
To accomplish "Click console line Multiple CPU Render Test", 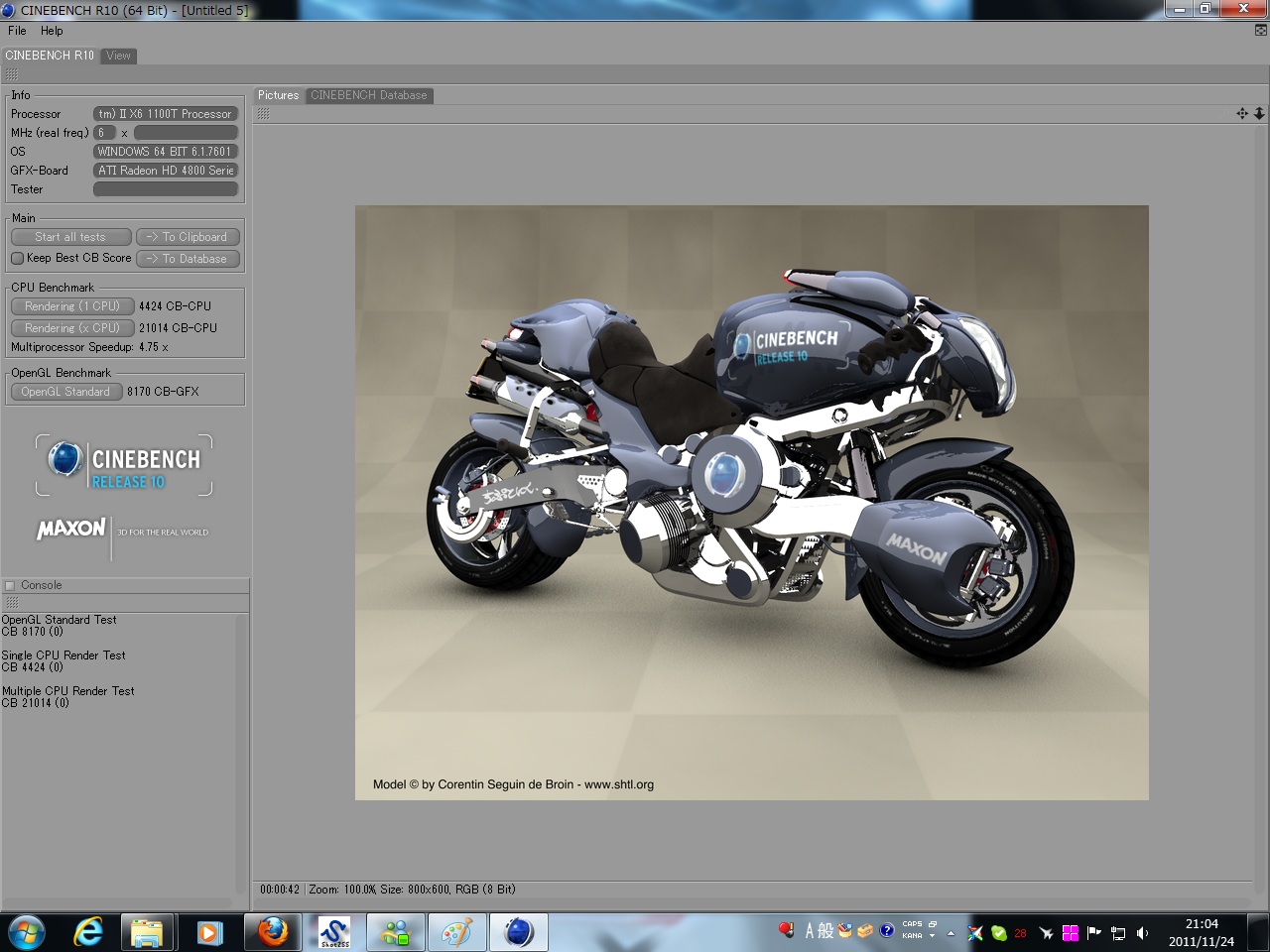I will 68,691.
